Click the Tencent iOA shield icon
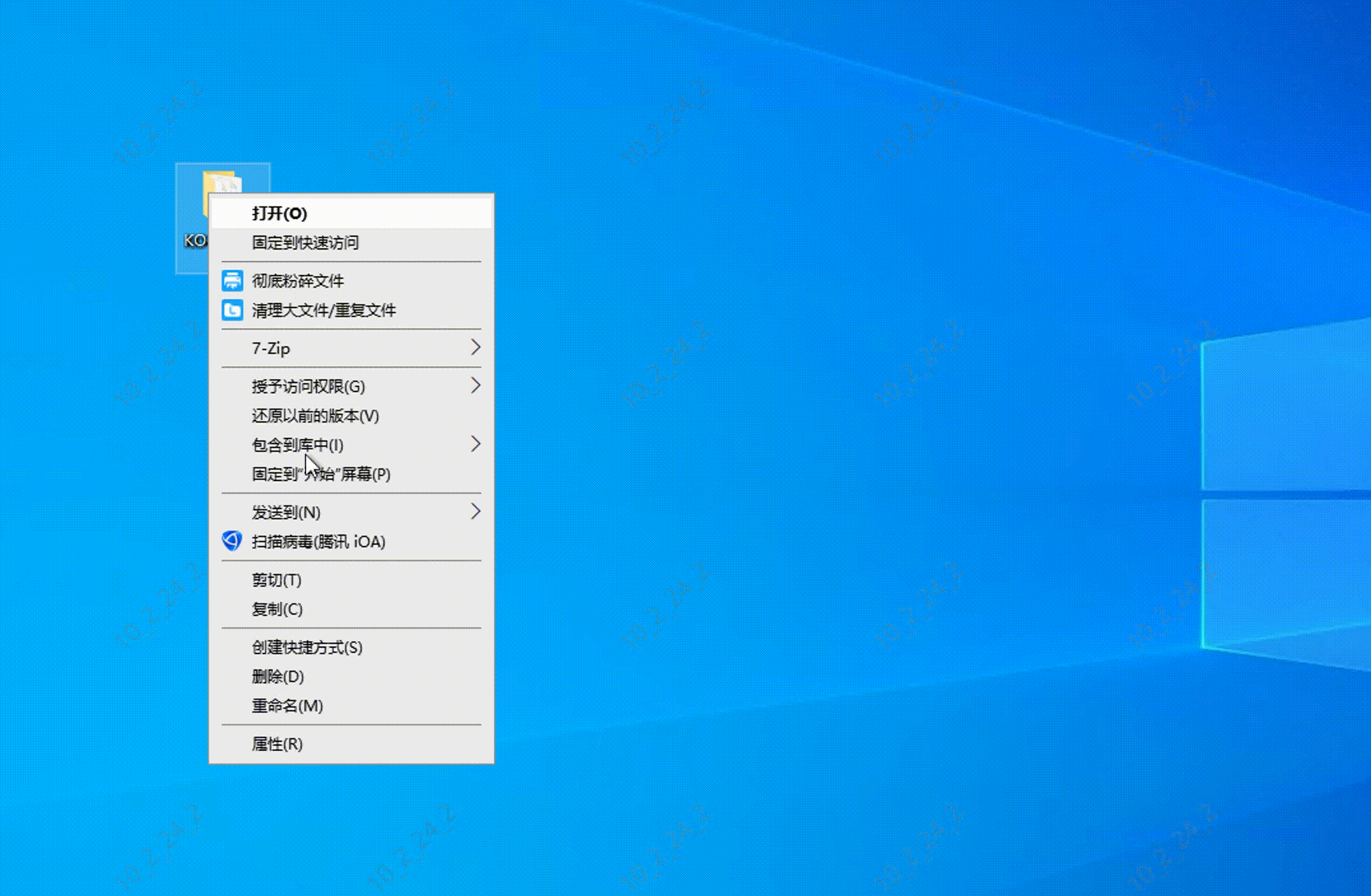This screenshot has width=1371, height=896. tap(232, 541)
